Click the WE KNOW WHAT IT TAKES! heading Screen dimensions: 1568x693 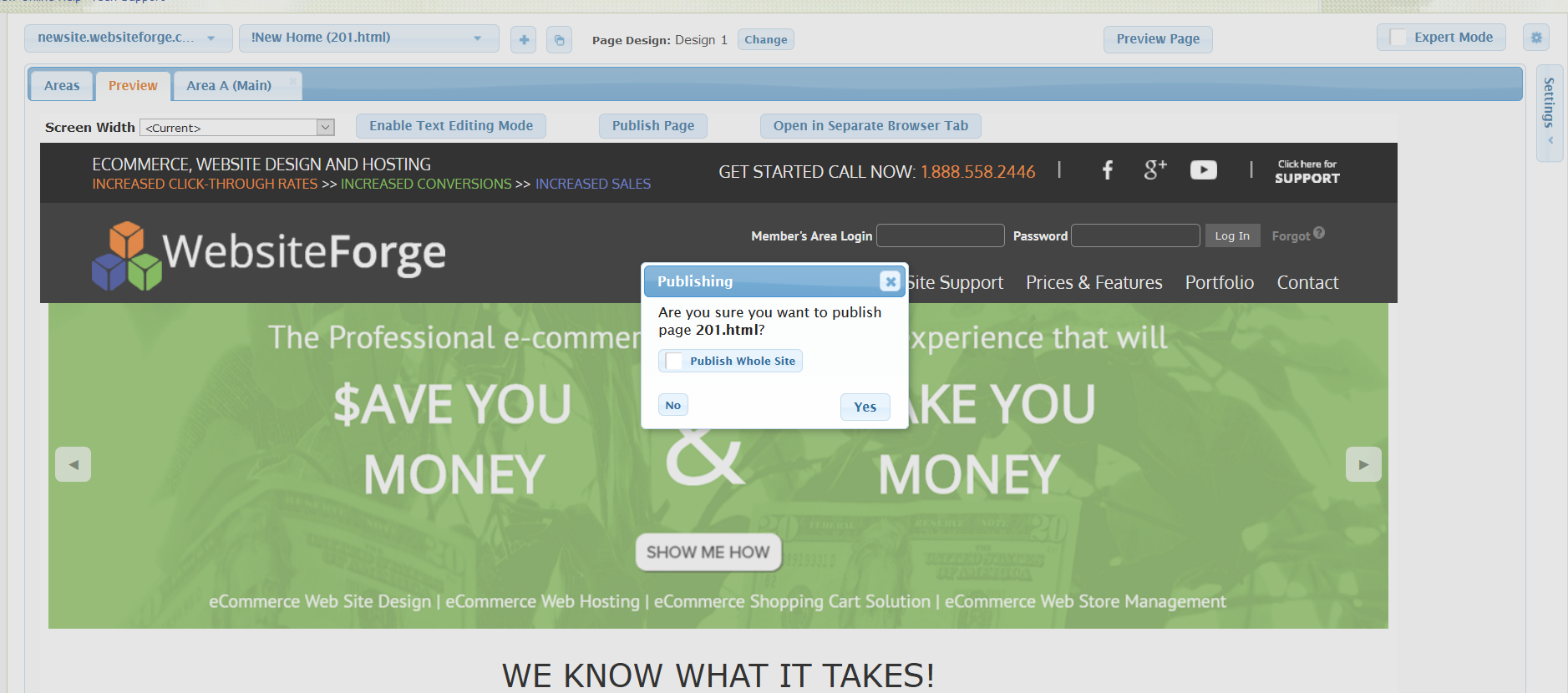pos(718,675)
